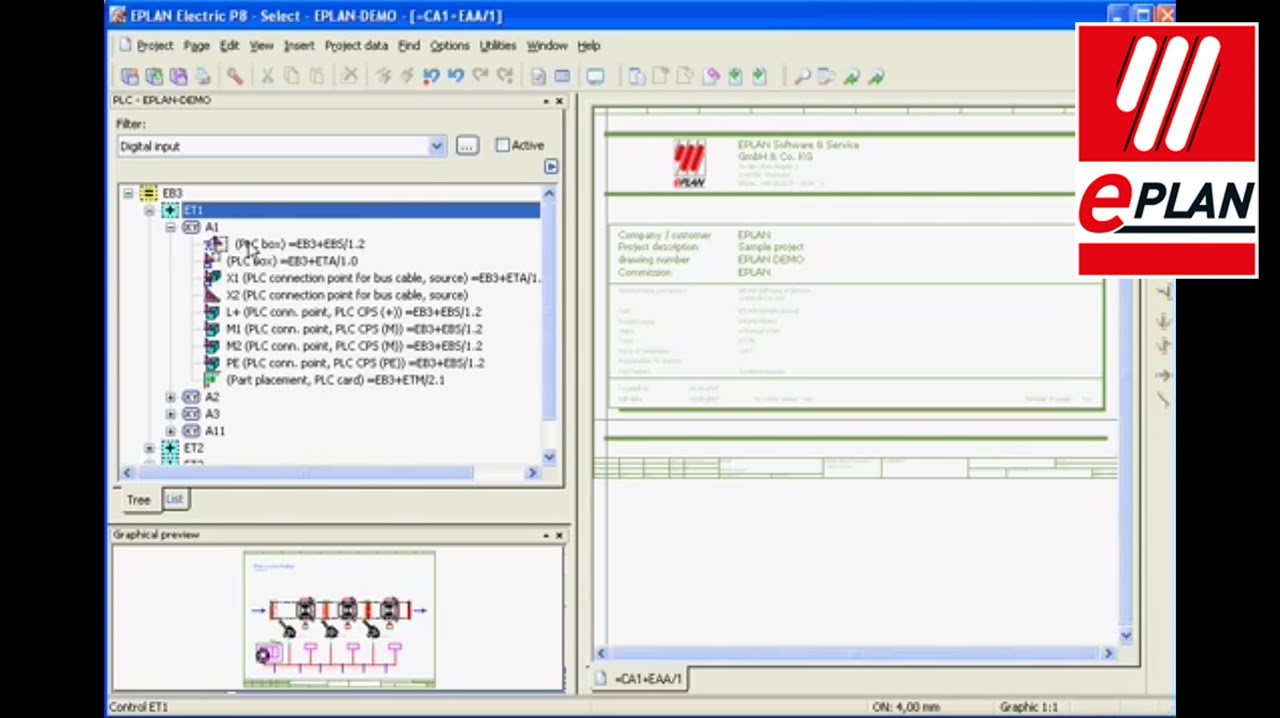Collapse the ET1 tree node
The image size is (1280, 718).
(149, 210)
